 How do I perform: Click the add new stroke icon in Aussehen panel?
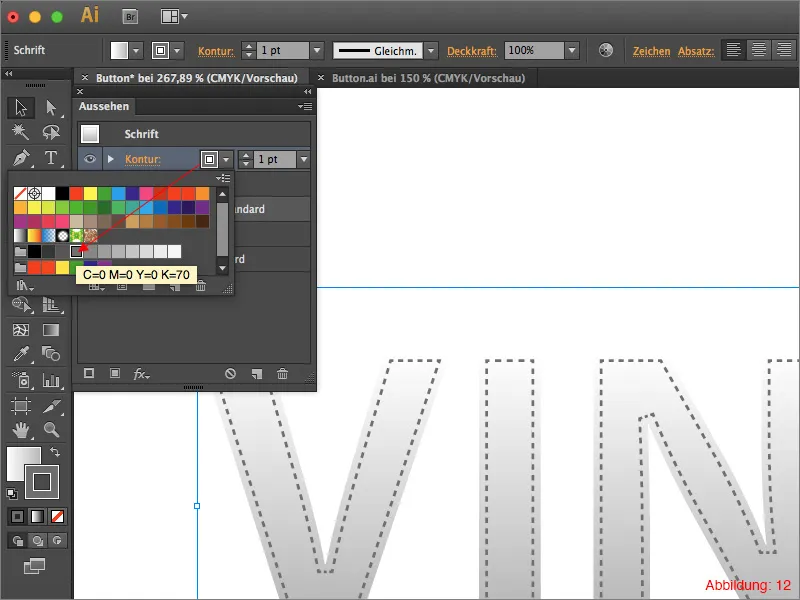point(89,373)
